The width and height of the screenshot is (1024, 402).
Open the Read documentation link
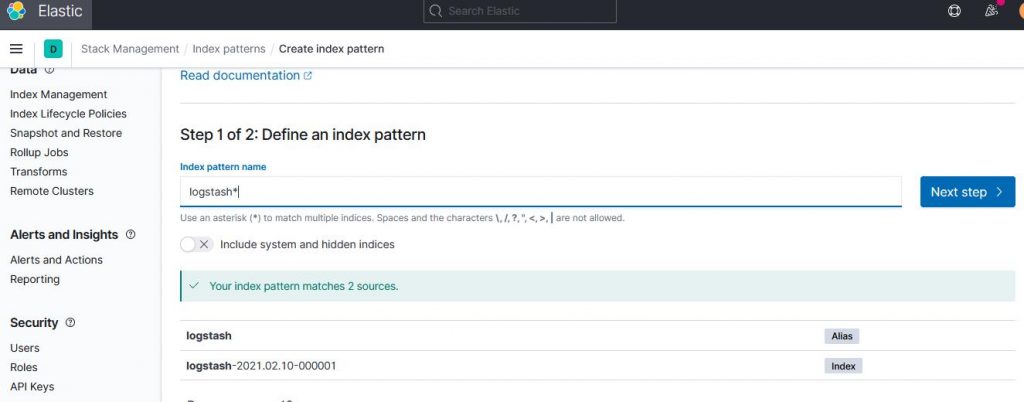(x=246, y=76)
